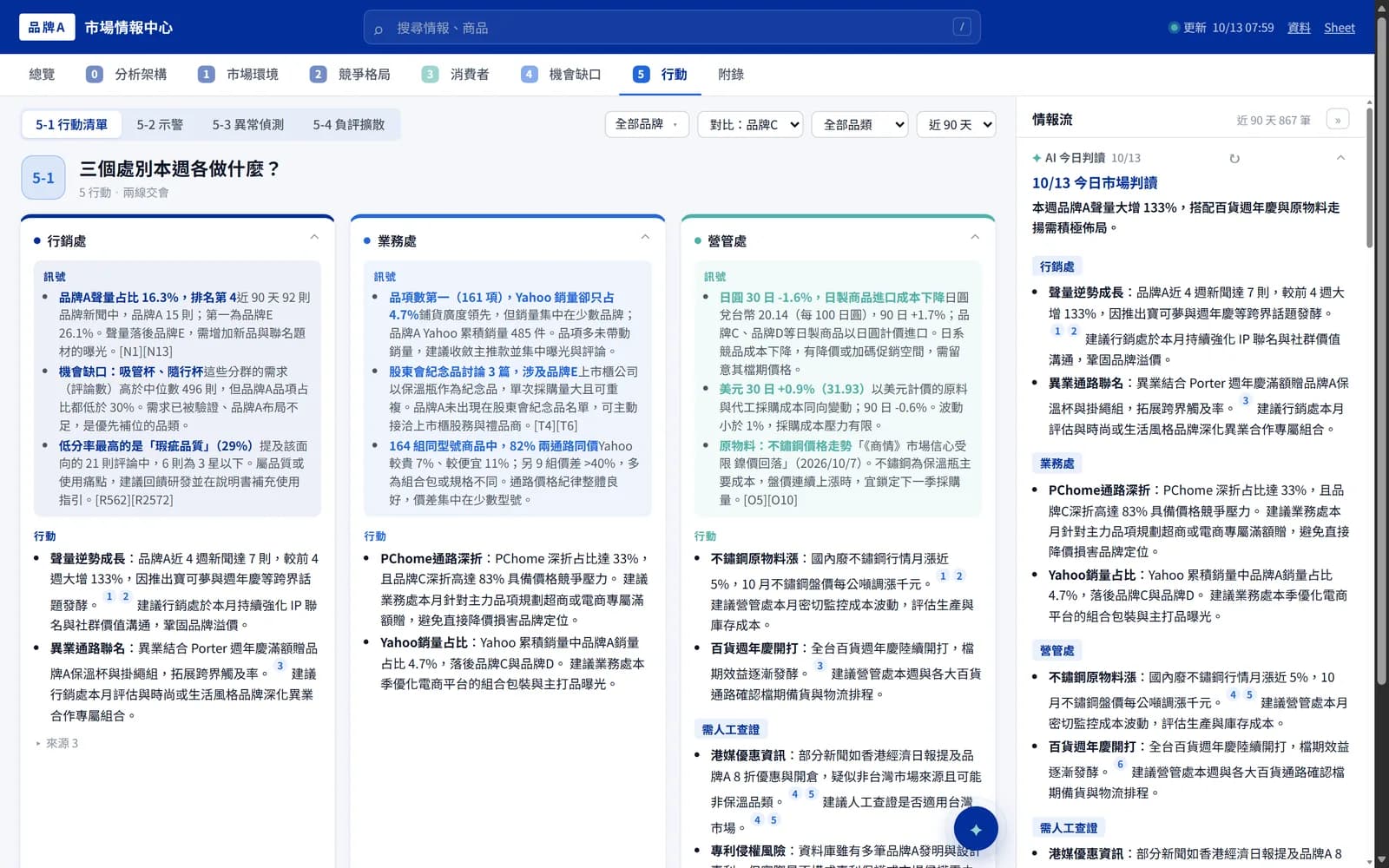
Task: Focus the 搜尋情報、商品 search field
Action: click(672, 28)
